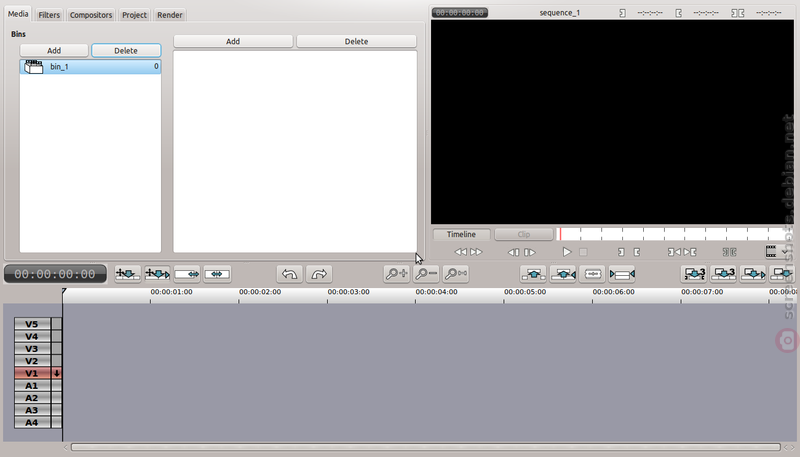800x457 pixels.
Task: Delete the selected bin
Action: tap(126, 50)
